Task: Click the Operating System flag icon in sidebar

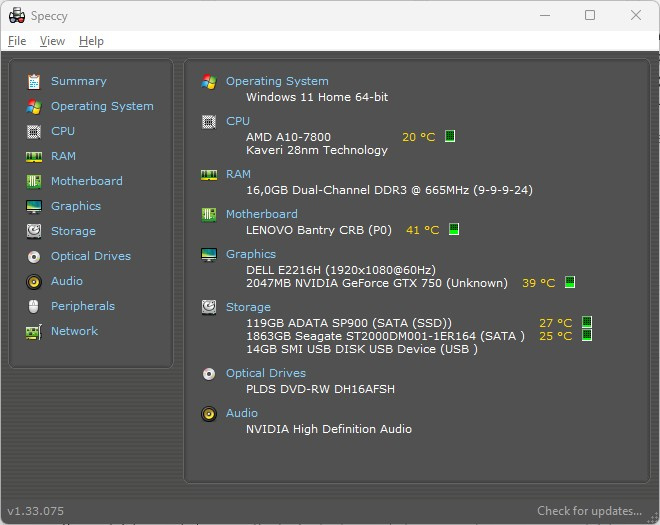Action: coord(34,107)
